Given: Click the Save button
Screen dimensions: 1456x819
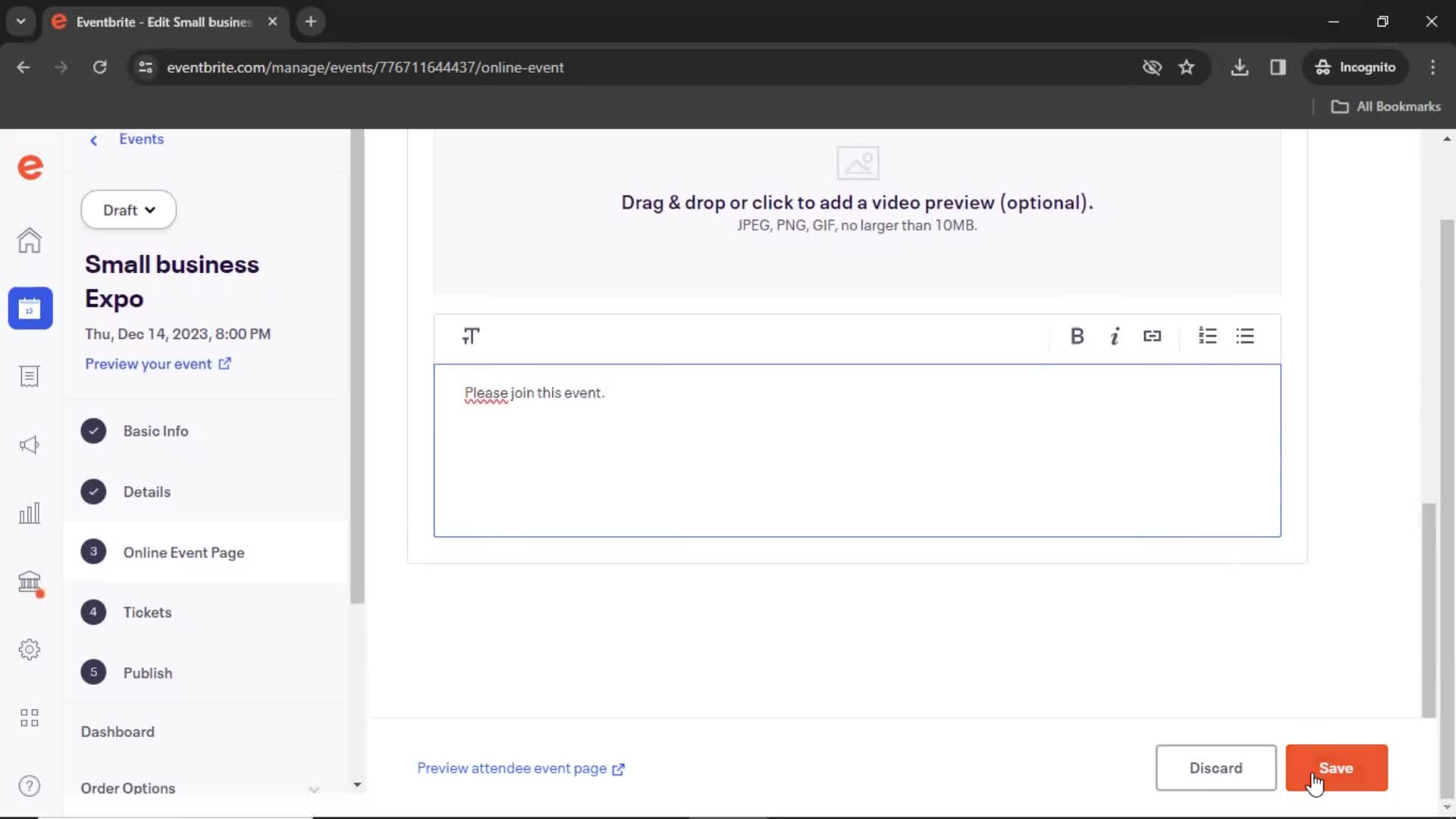Looking at the screenshot, I should pyautogui.click(x=1336, y=767).
